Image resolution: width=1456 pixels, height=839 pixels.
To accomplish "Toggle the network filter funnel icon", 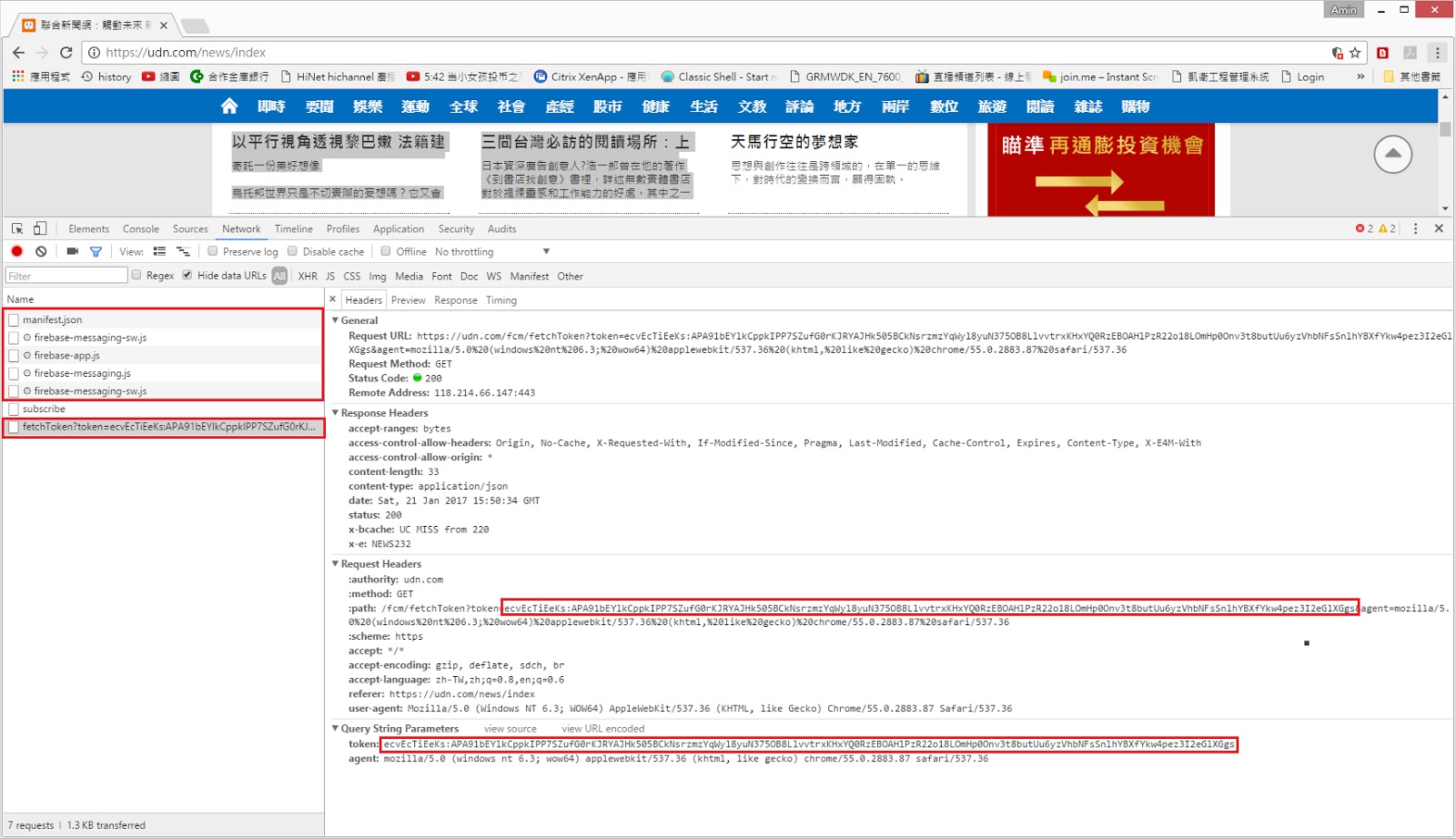I will pos(96,252).
